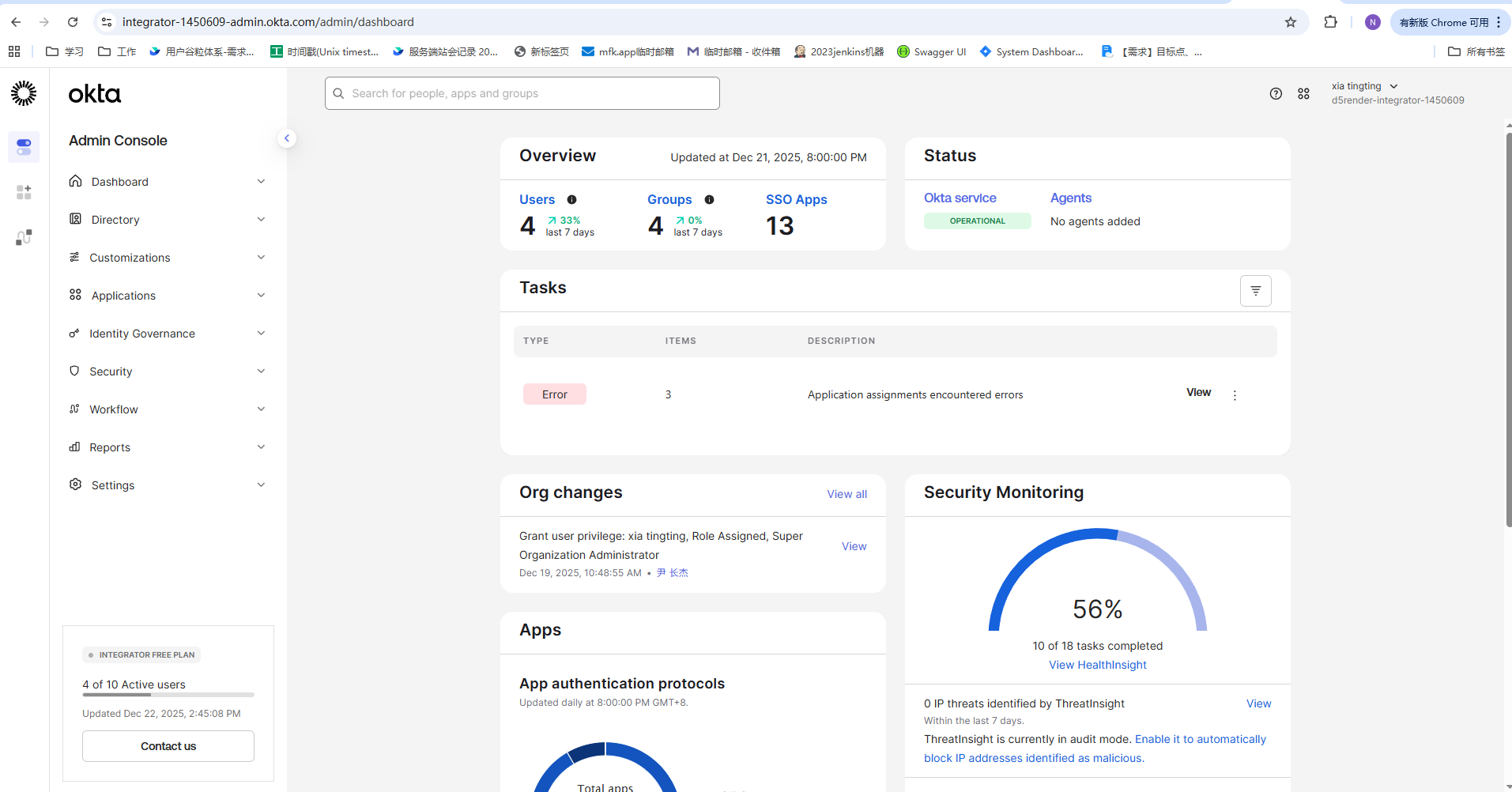Reload the page in browser
Viewport: 1512px width, 792px height.
pyautogui.click(x=73, y=22)
